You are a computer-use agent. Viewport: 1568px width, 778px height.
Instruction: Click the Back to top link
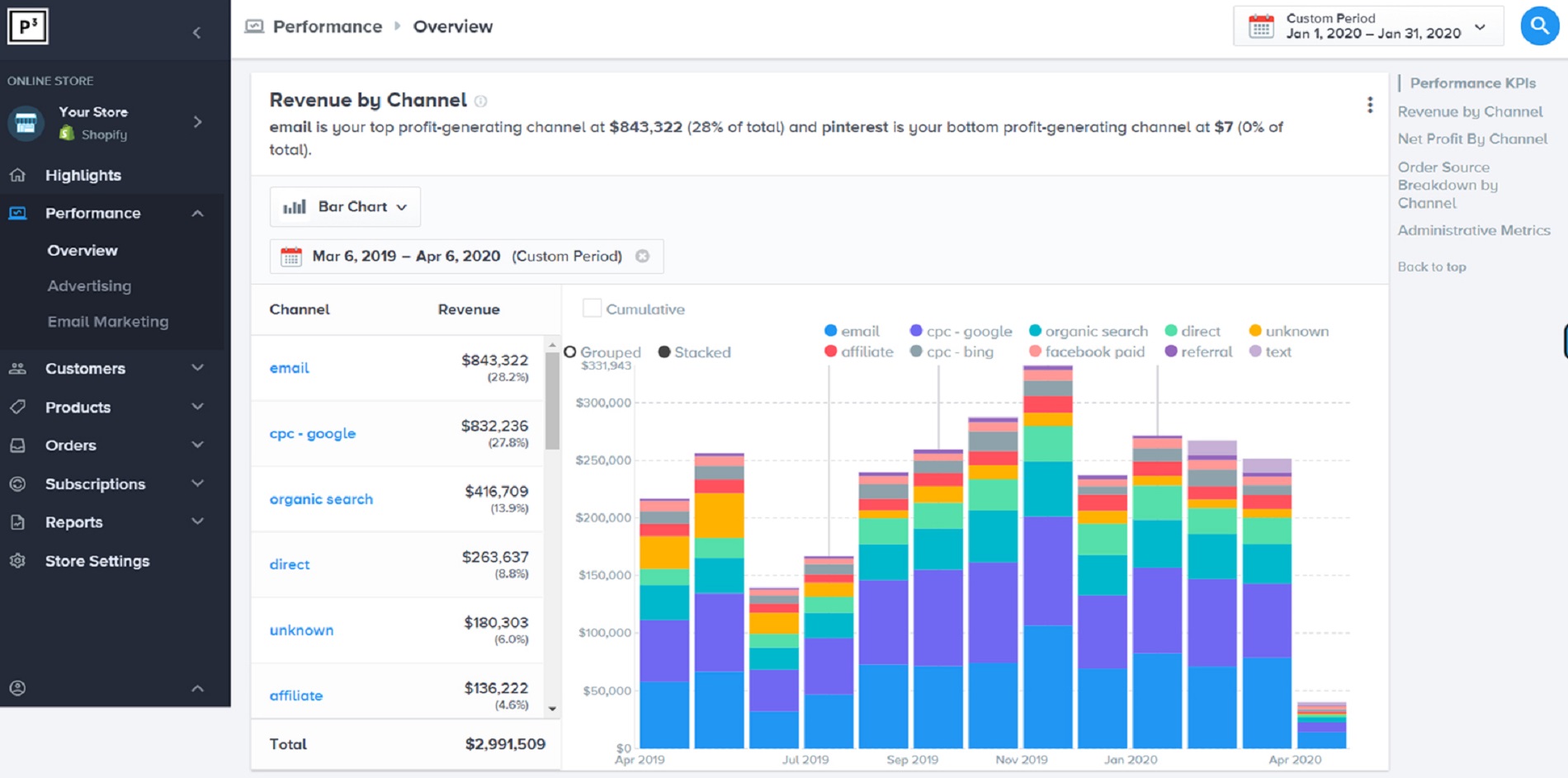tap(1432, 266)
